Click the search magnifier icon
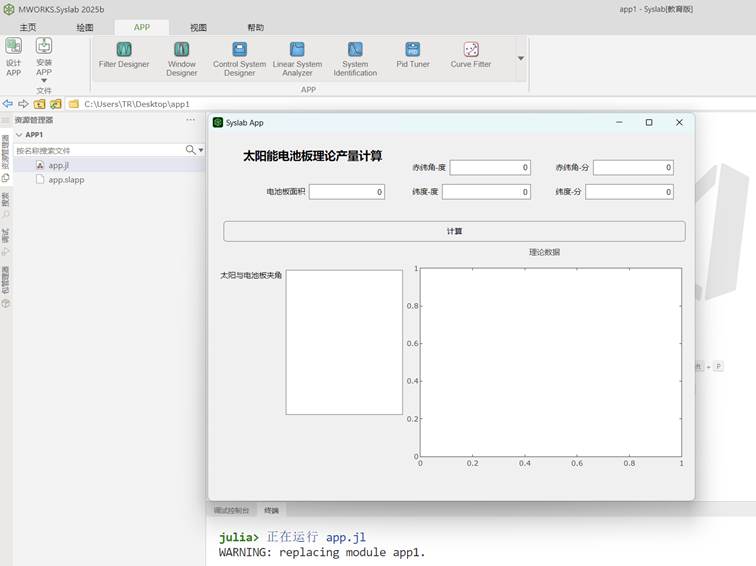Screen dimensions: 756x566 (x=190, y=150)
